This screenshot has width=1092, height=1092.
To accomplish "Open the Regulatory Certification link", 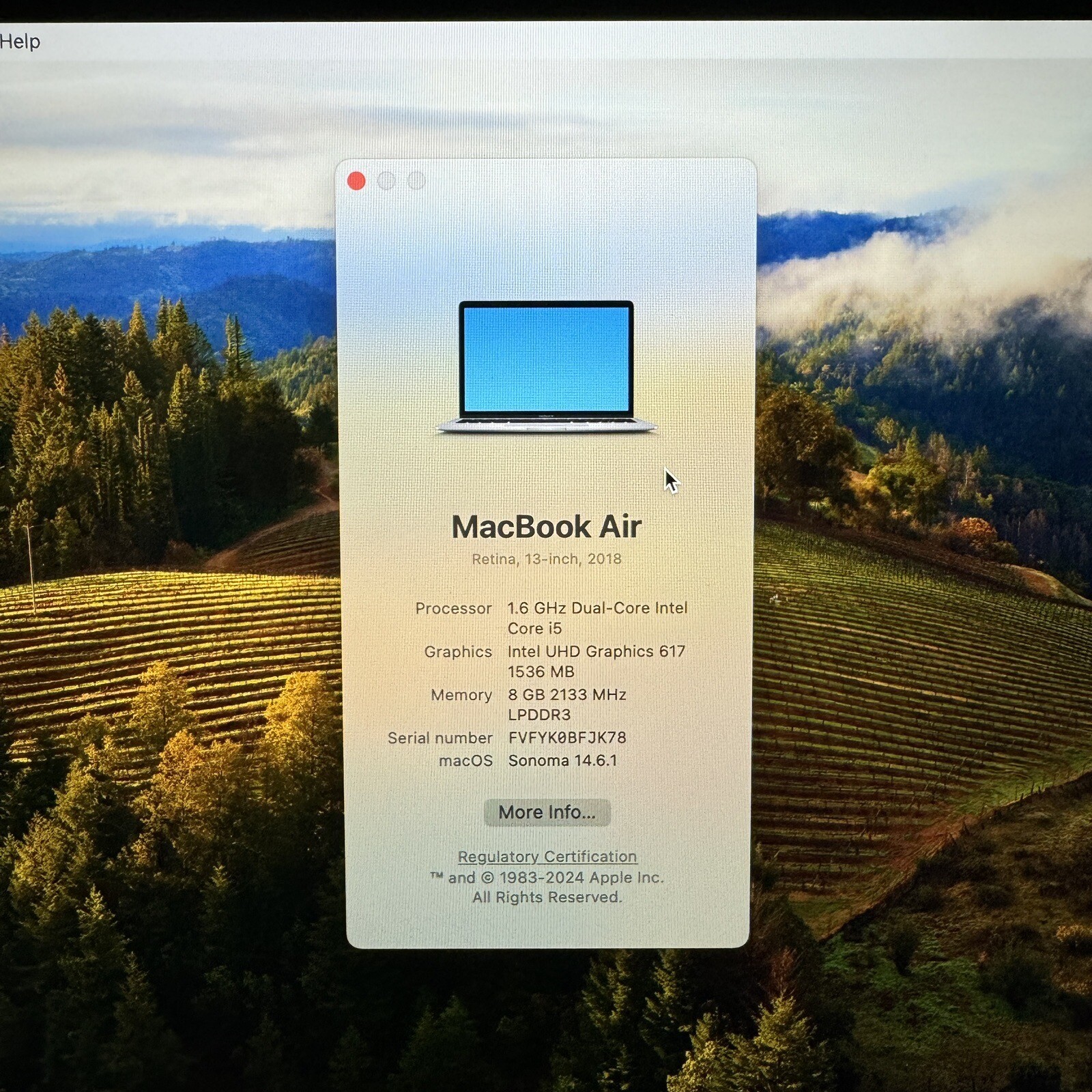I will 547,857.
